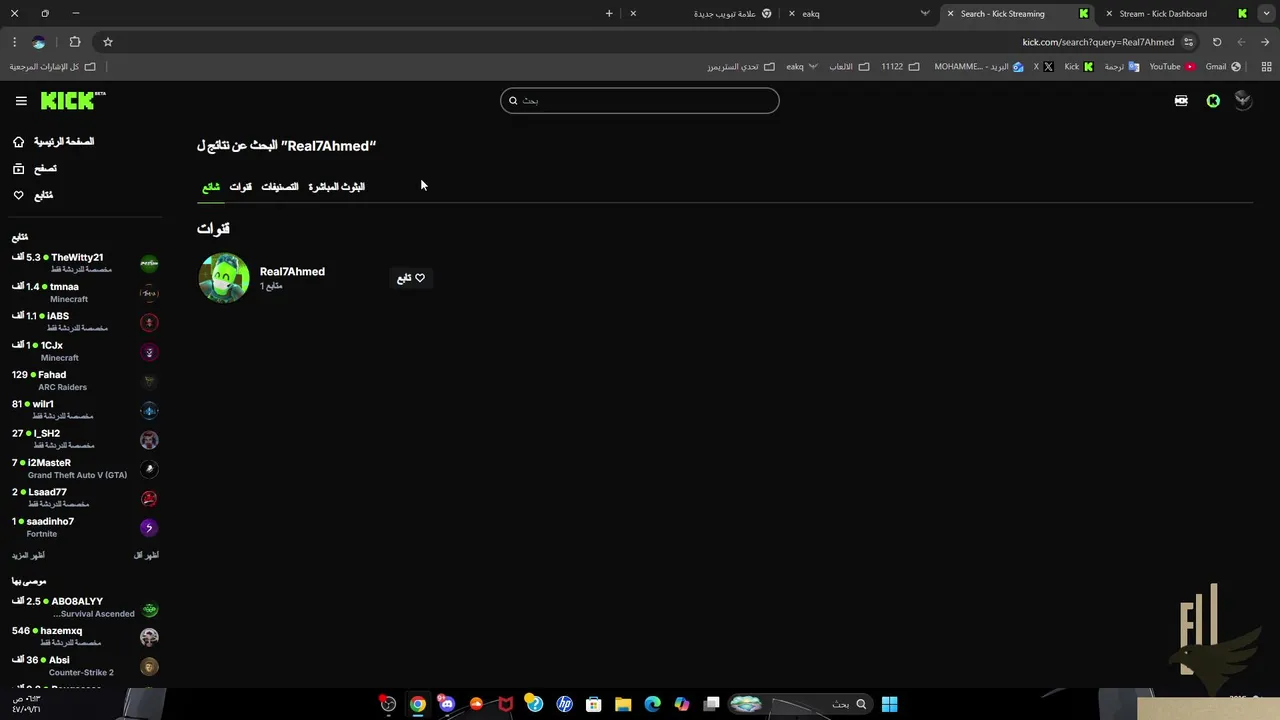This screenshot has height=720, width=1280.
Task: Select the التصنيفات search results tab
Action: [280, 187]
